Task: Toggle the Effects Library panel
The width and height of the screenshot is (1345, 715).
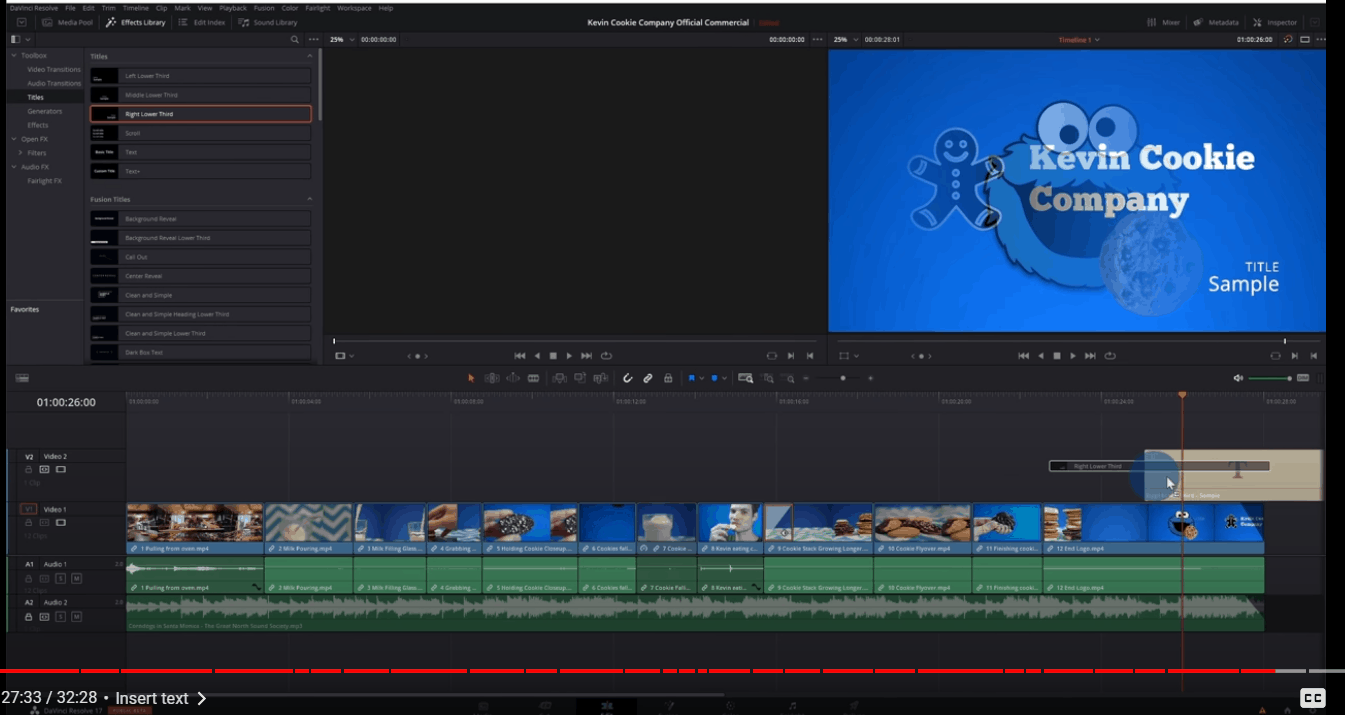Action: tap(136, 22)
